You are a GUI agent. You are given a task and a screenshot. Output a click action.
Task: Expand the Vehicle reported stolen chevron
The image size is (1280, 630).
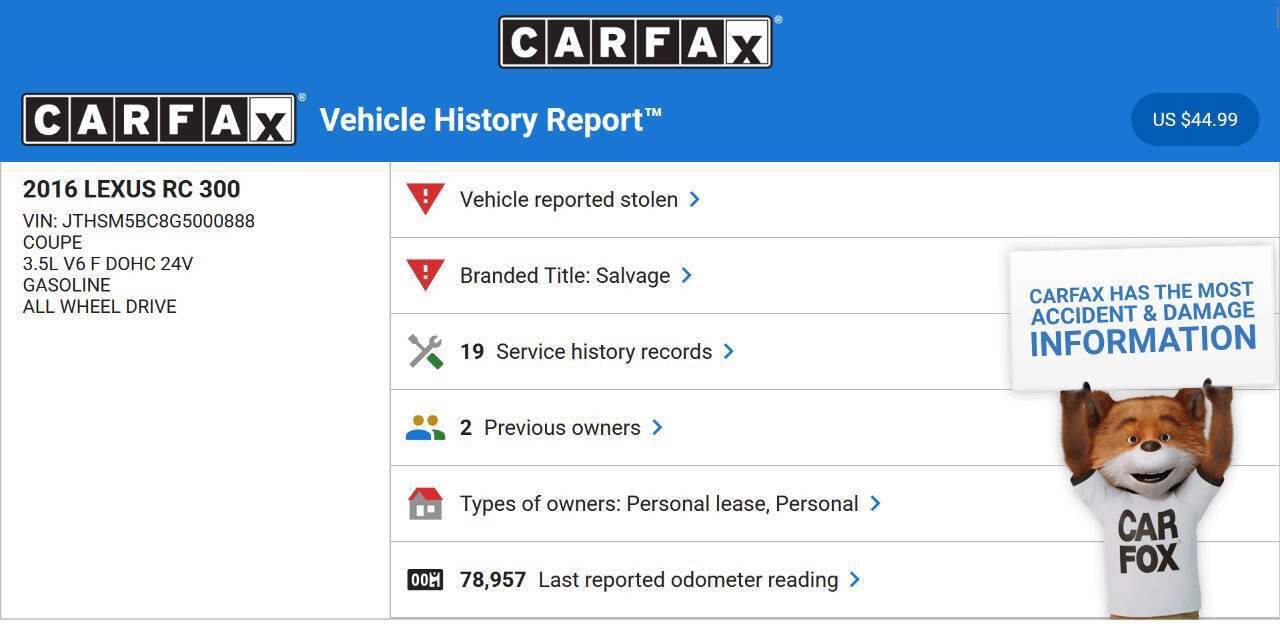tap(694, 199)
